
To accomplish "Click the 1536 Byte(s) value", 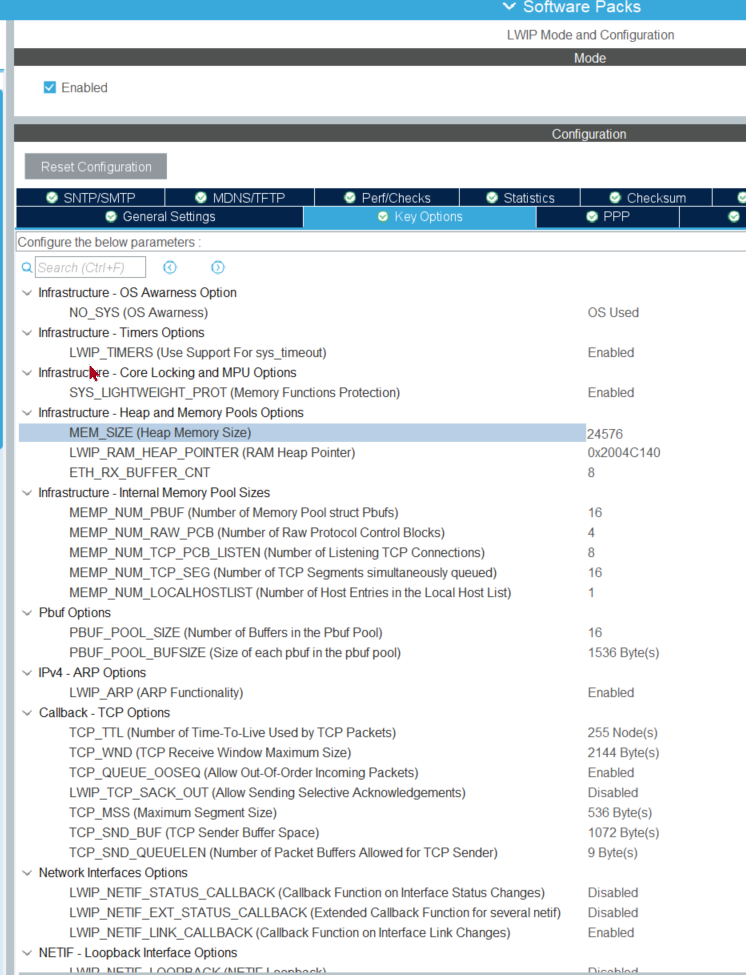I will click(624, 653).
